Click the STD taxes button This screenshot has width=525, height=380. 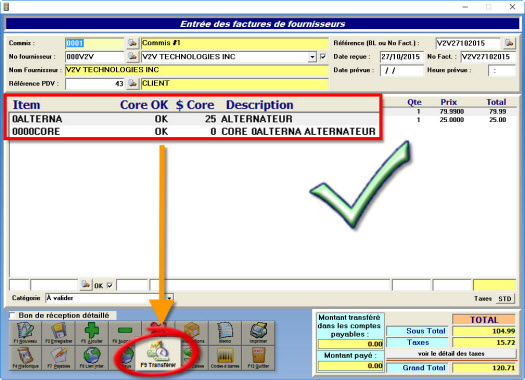point(505,298)
